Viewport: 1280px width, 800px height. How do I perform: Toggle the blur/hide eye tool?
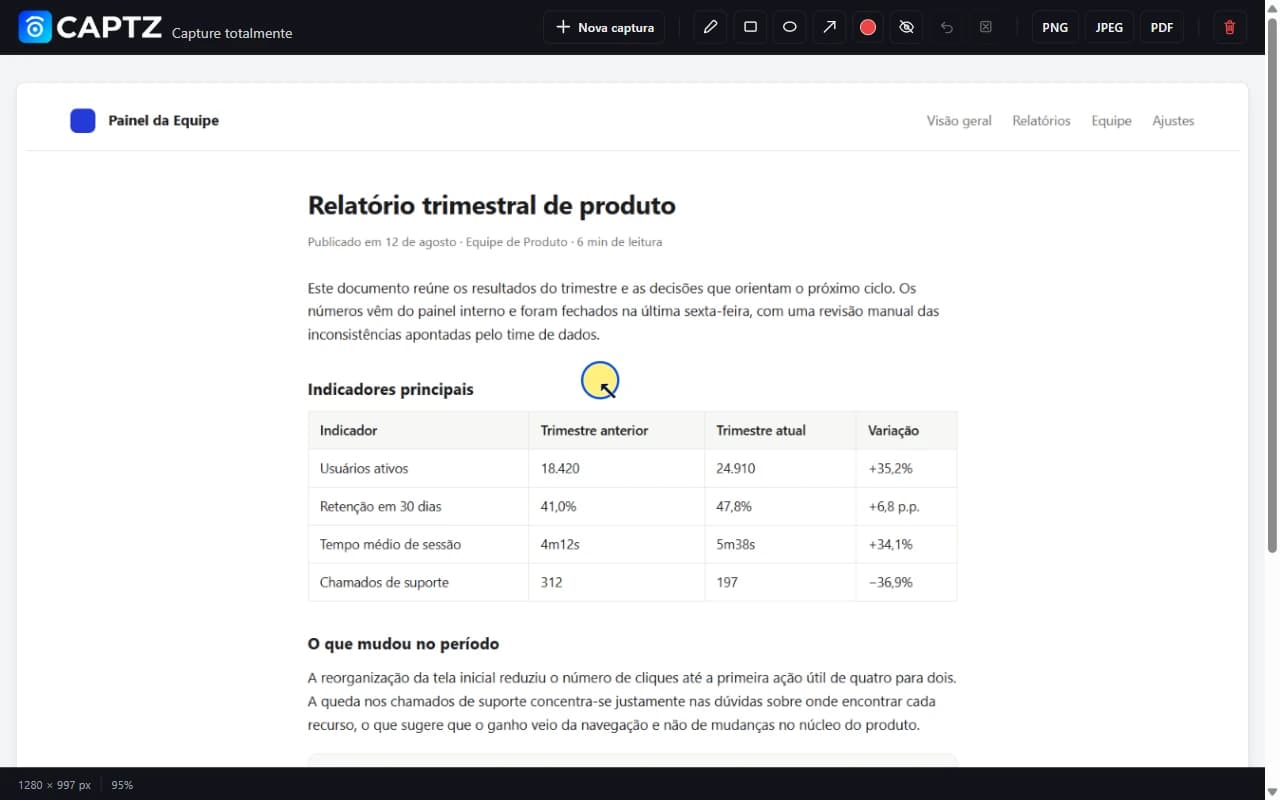[907, 27]
